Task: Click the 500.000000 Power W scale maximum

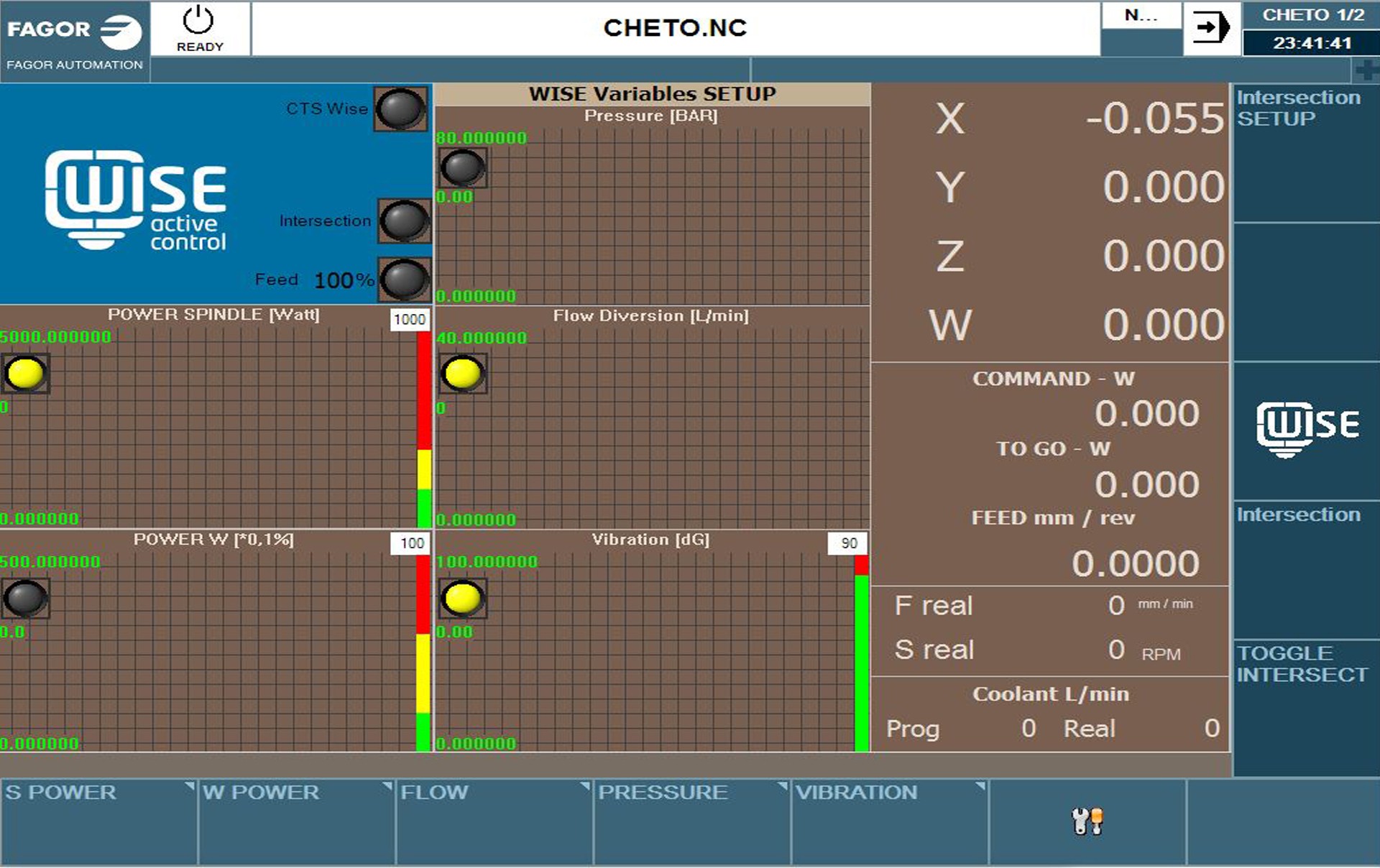Action: coord(50,562)
